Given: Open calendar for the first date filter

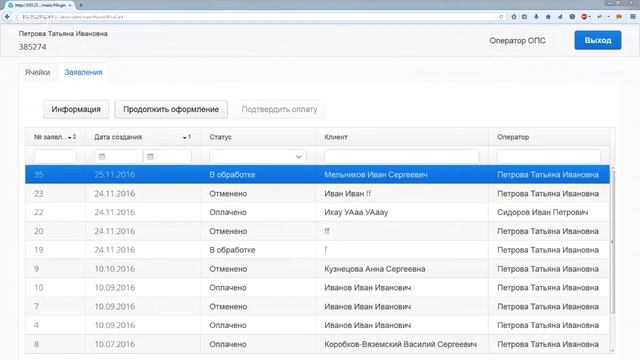Looking at the screenshot, I should click(x=102, y=156).
